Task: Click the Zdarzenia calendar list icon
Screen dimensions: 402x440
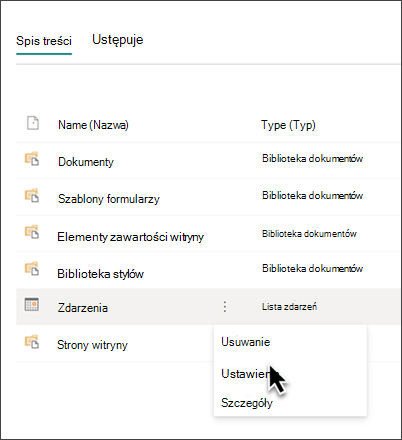Action: [32, 304]
